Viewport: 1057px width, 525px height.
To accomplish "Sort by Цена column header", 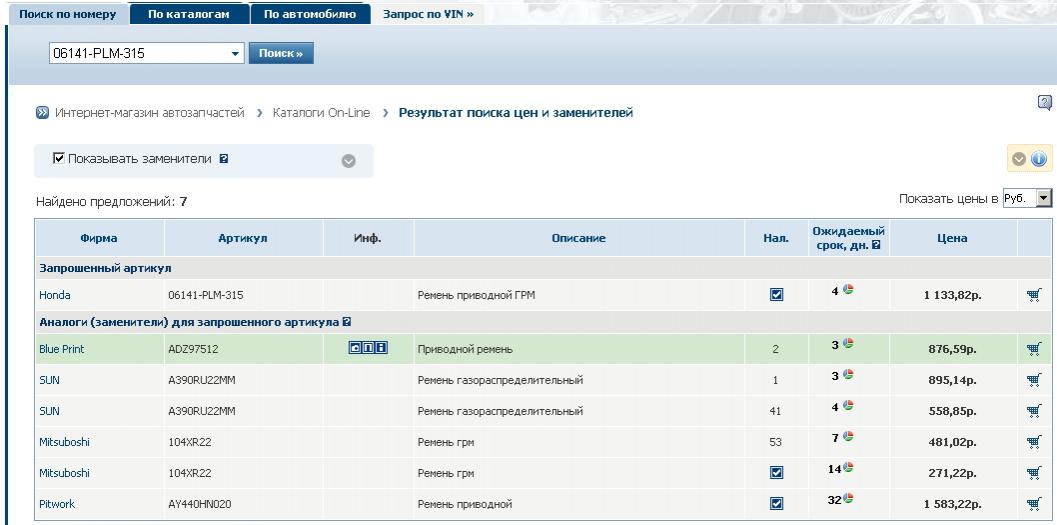I will (x=953, y=238).
